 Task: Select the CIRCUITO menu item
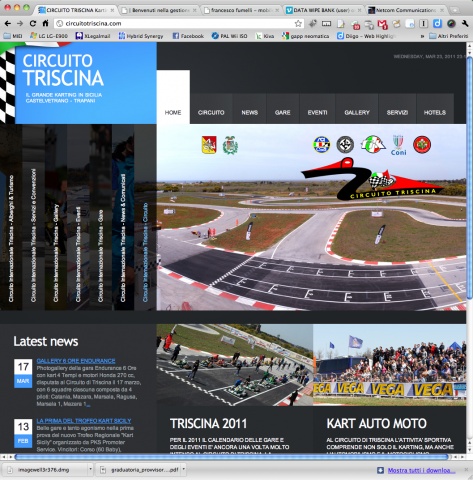[211, 112]
